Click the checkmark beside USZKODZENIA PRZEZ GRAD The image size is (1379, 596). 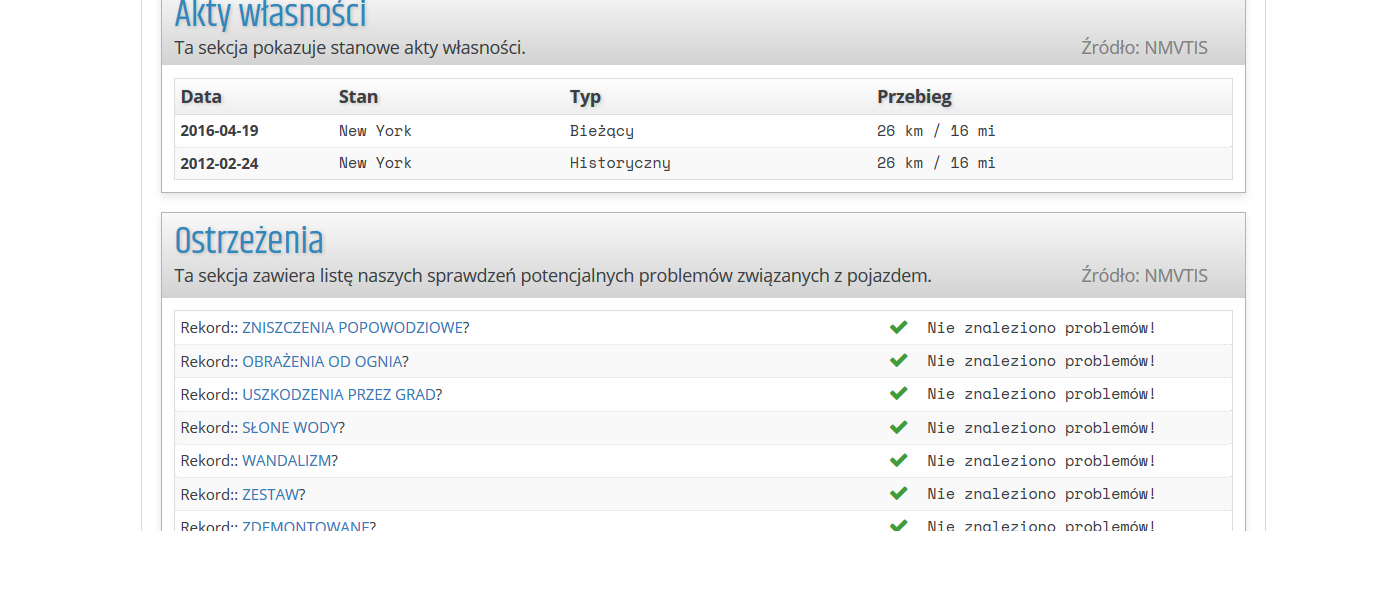pyautogui.click(x=898, y=394)
